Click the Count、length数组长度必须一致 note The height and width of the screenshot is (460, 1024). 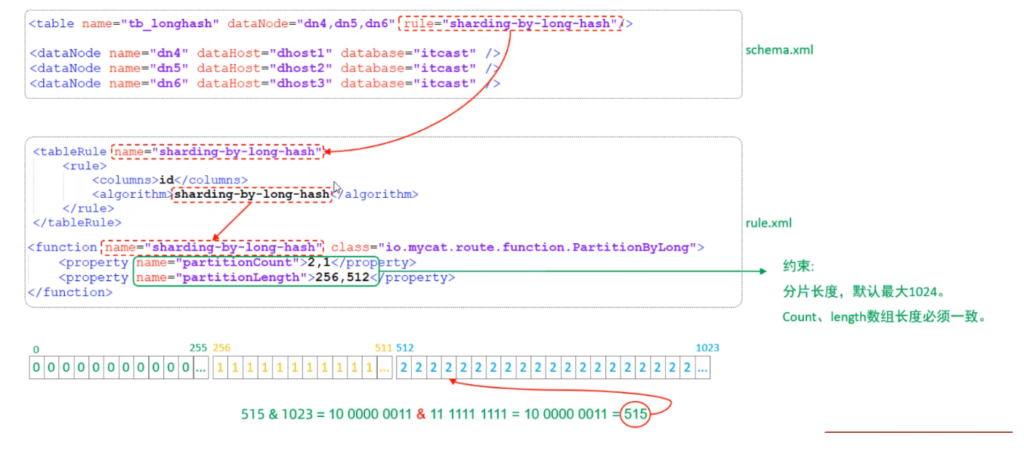pos(885,317)
